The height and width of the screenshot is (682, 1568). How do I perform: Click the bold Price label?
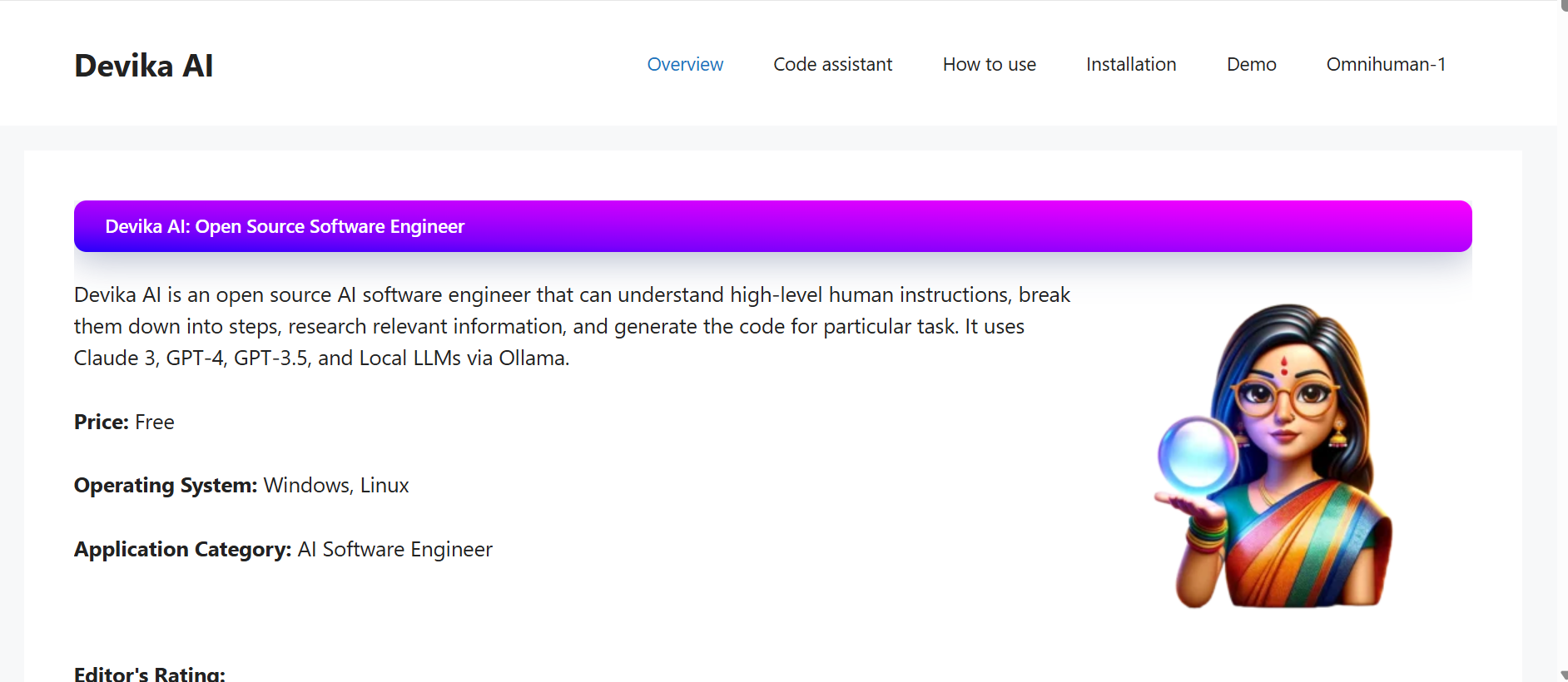pyautogui.click(x=101, y=423)
